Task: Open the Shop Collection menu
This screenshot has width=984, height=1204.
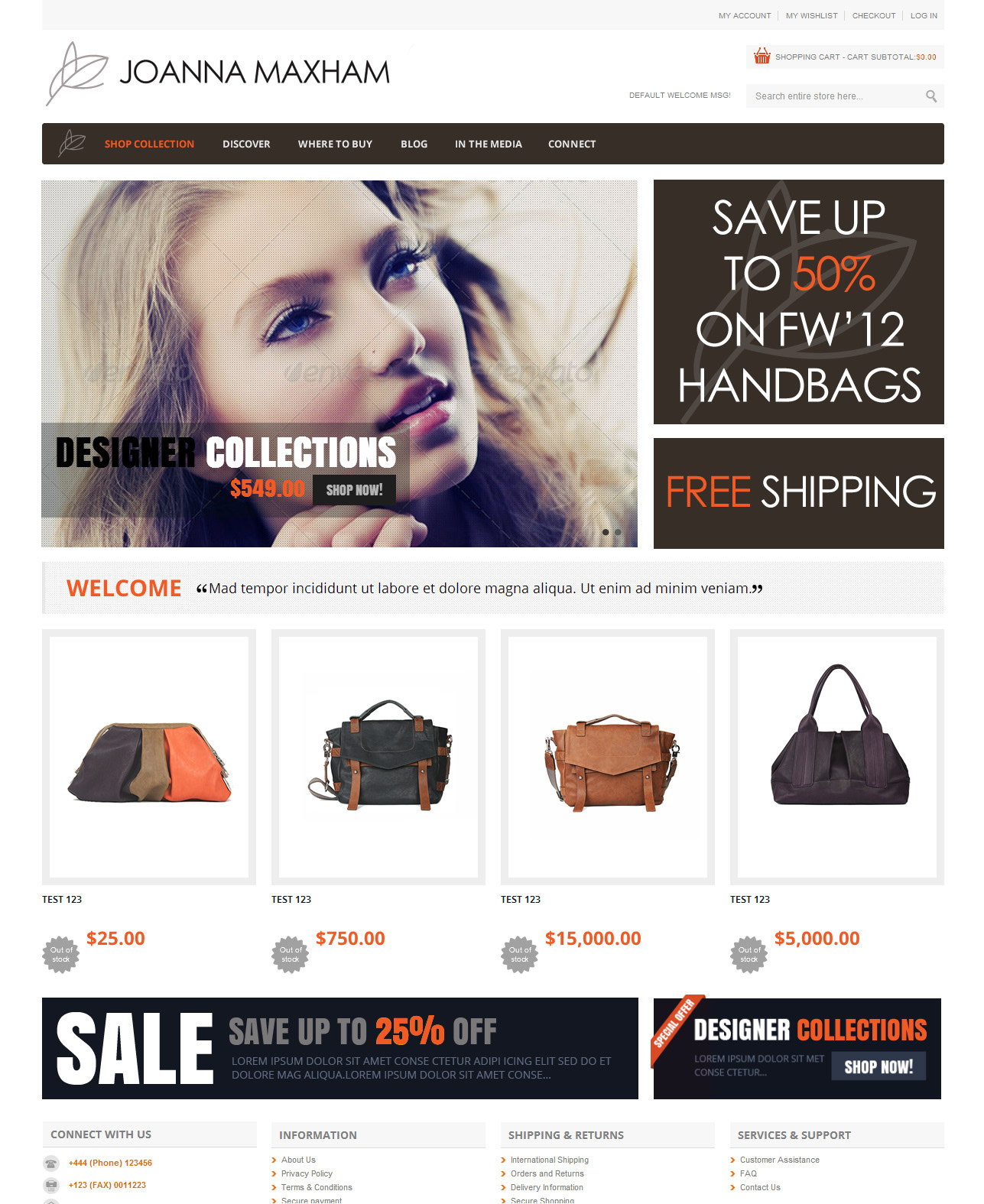Action: 149,144
